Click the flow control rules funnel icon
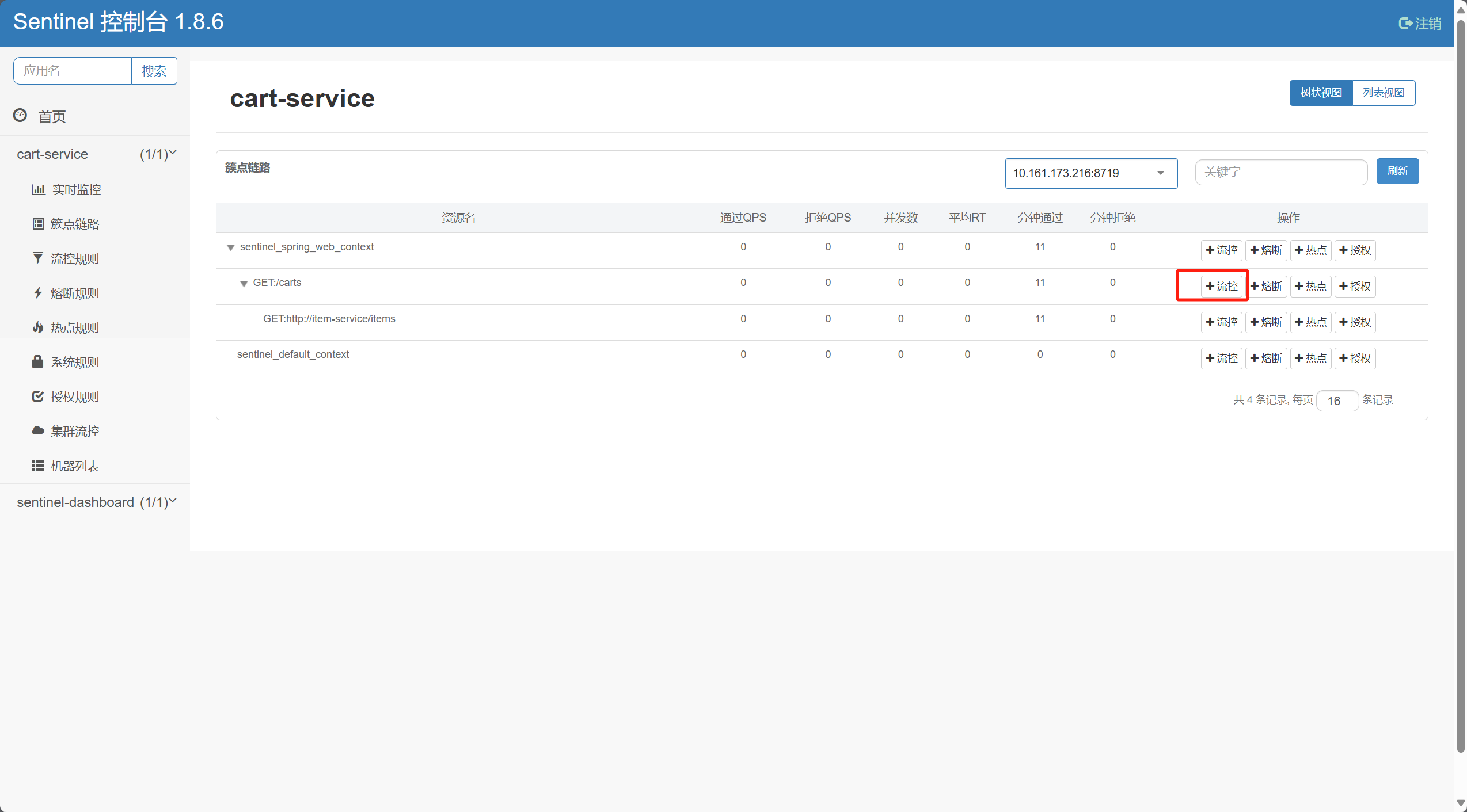The height and width of the screenshot is (812, 1467). pyautogui.click(x=38, y=258)
